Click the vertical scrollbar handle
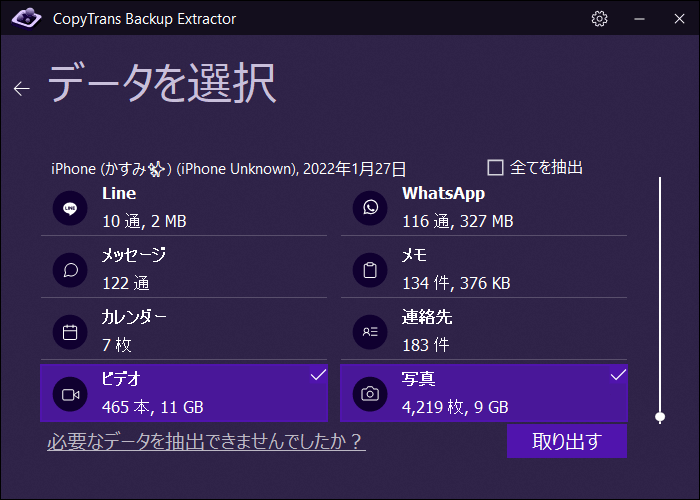The width and height of the screenshot is (700, 500). [660, 417]
